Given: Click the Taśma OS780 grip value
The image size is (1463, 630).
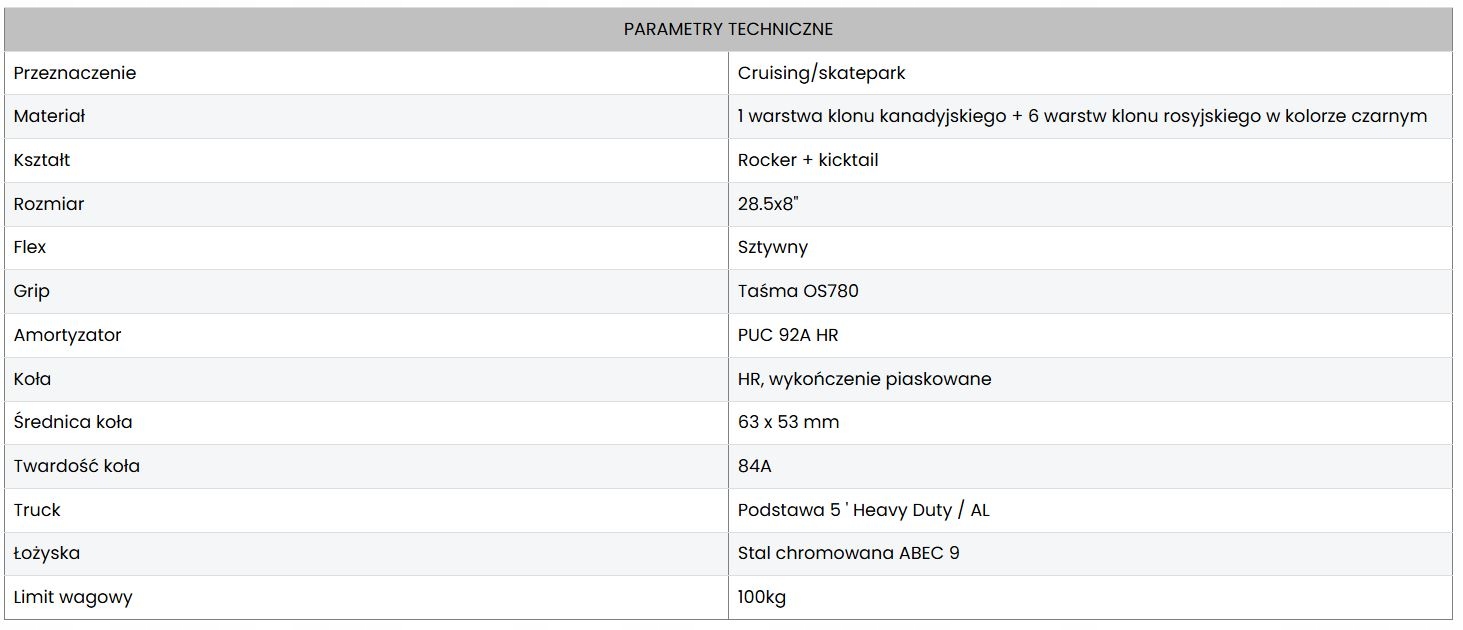Looking at the screenshot, I should click(x=798, y=291).
